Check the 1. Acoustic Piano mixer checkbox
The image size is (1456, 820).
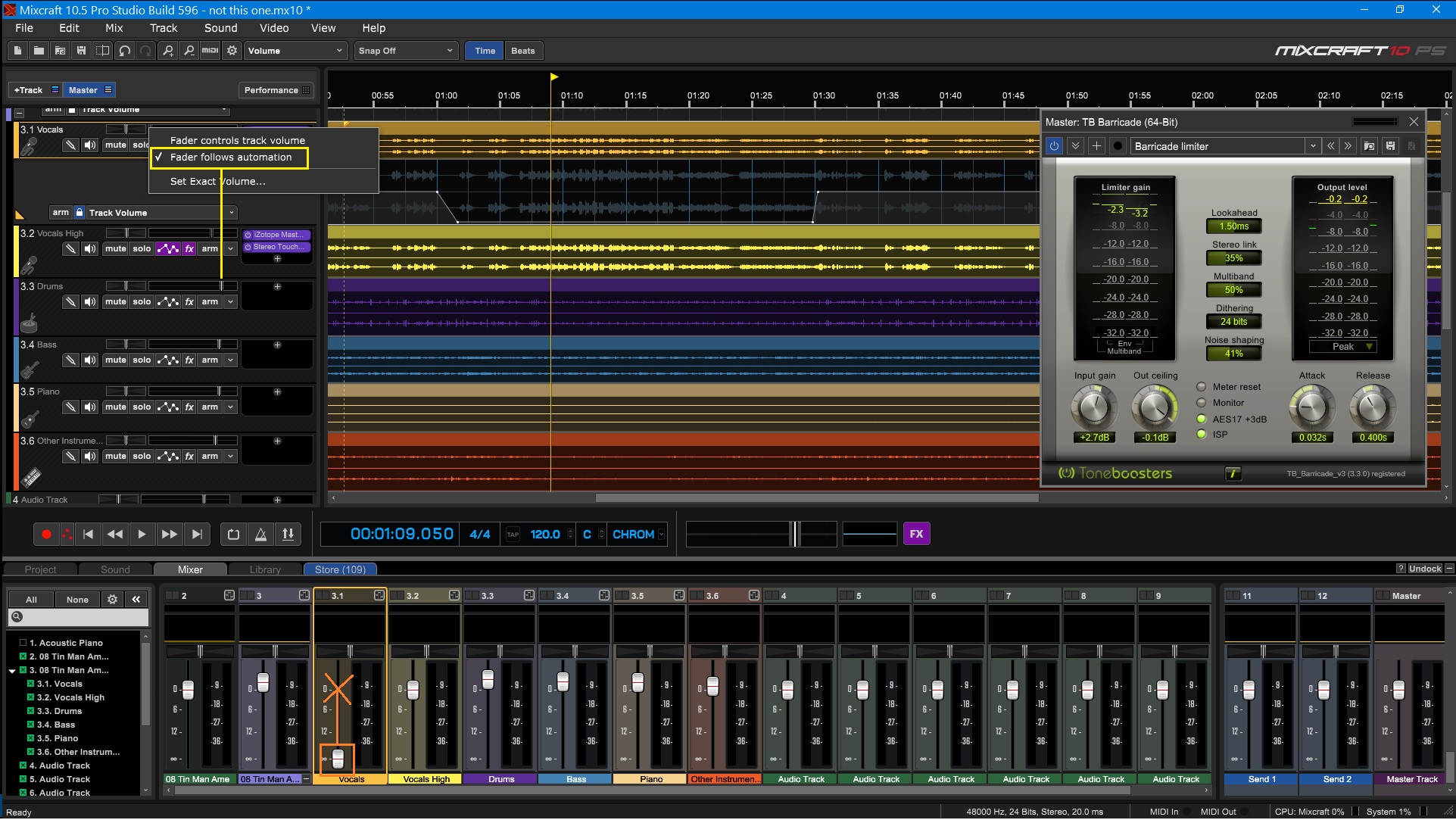(23, 643)
